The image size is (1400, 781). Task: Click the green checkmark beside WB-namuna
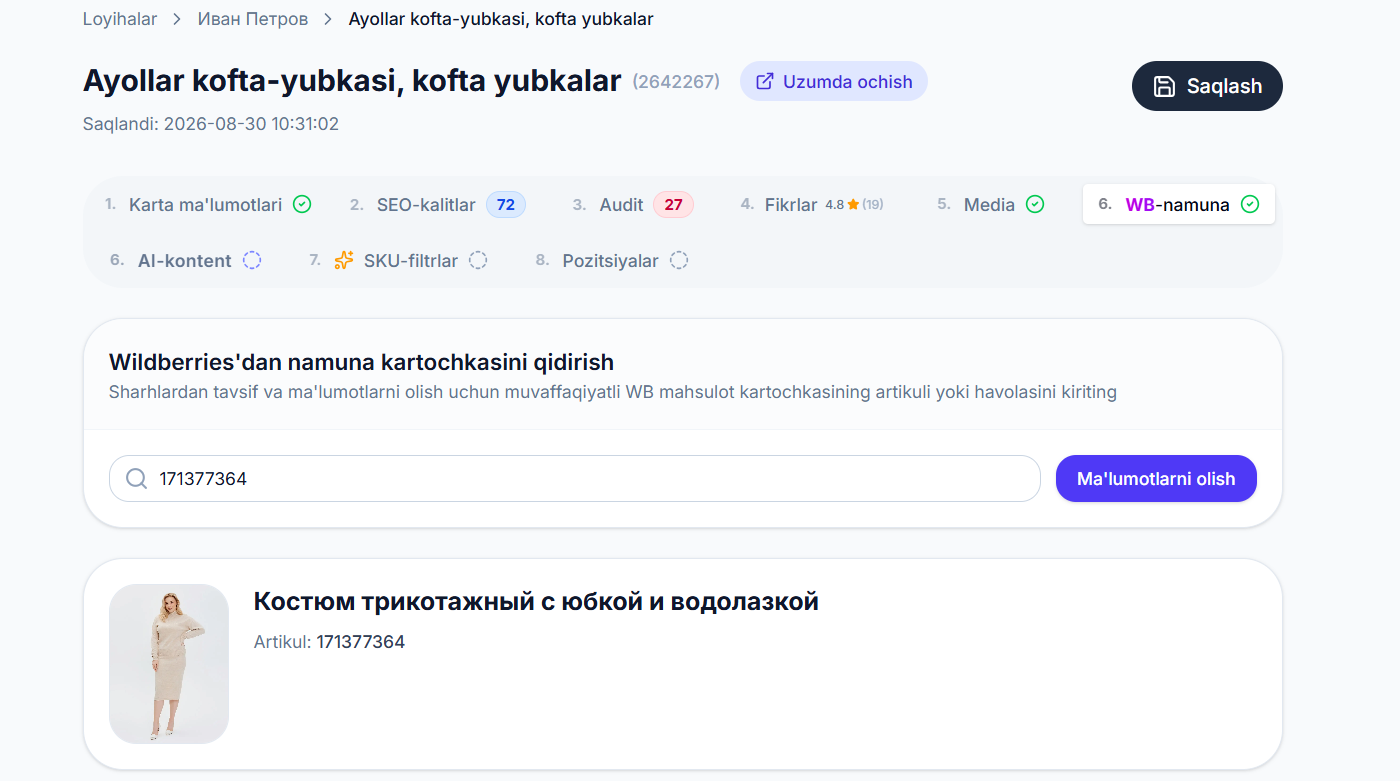1250,205
